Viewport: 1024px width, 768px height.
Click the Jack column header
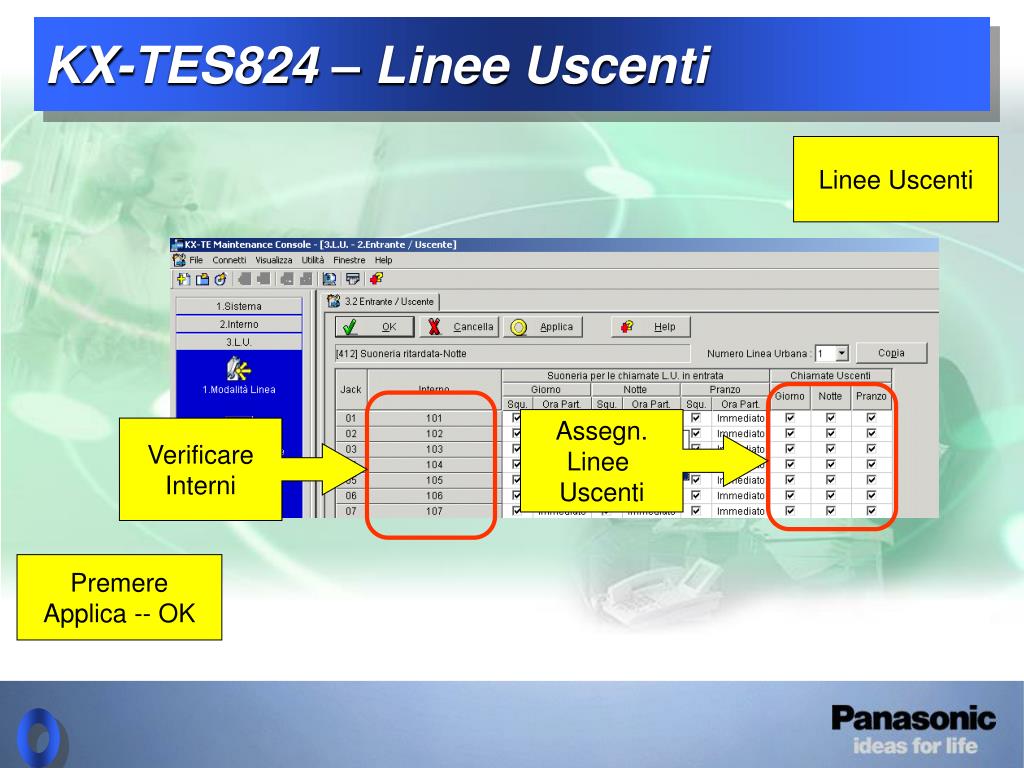tap(351, 389)
